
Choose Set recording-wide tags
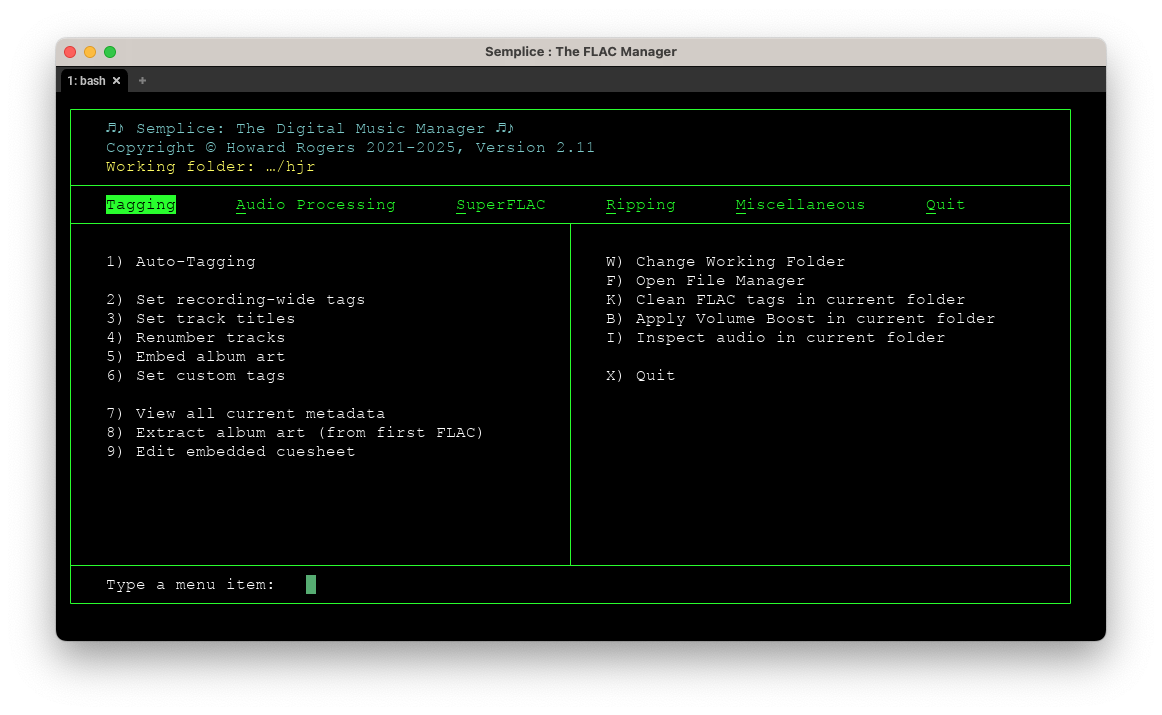point(236,299)
